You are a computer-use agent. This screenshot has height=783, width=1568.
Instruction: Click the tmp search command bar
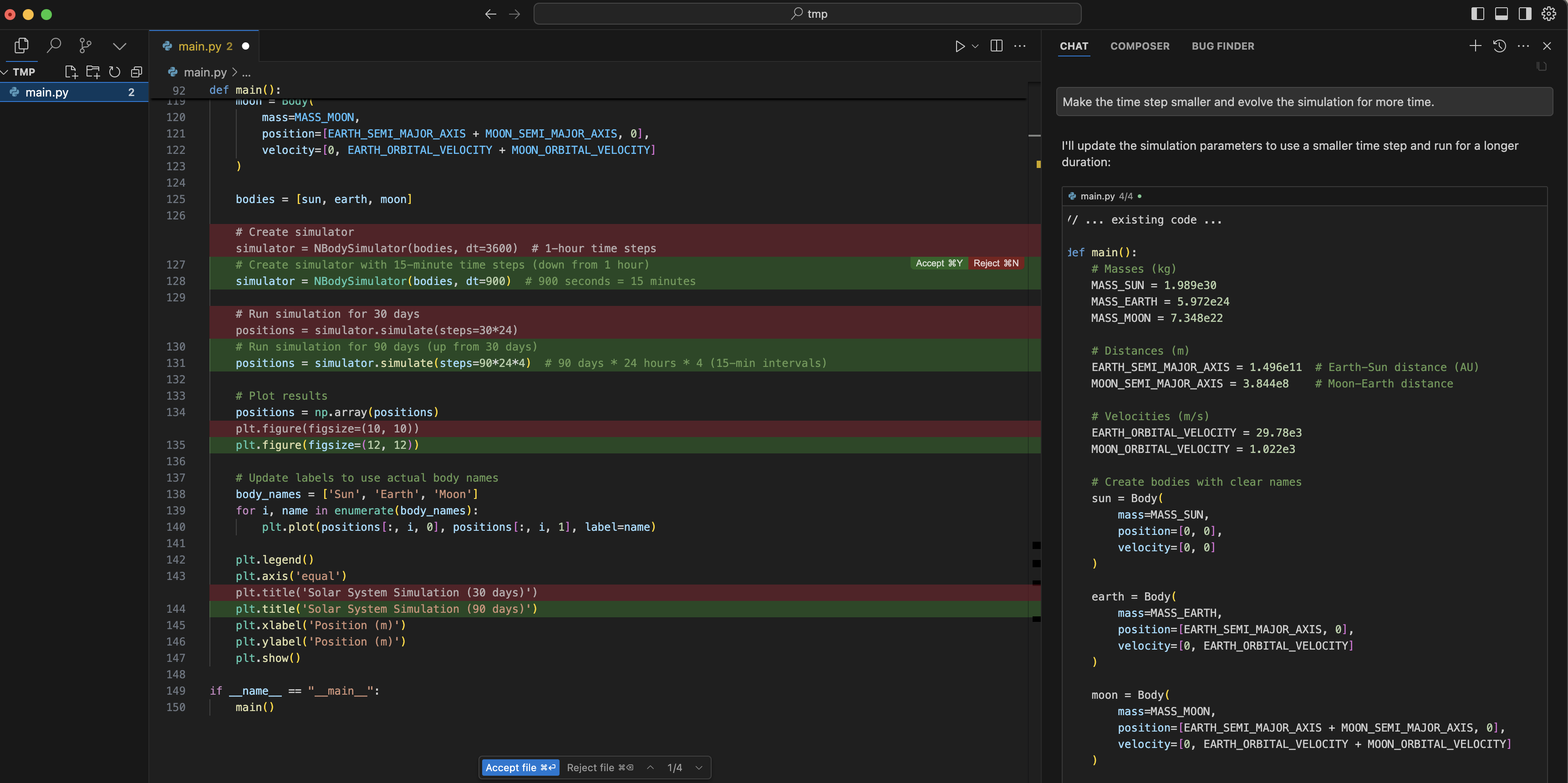tap(807, 14)
